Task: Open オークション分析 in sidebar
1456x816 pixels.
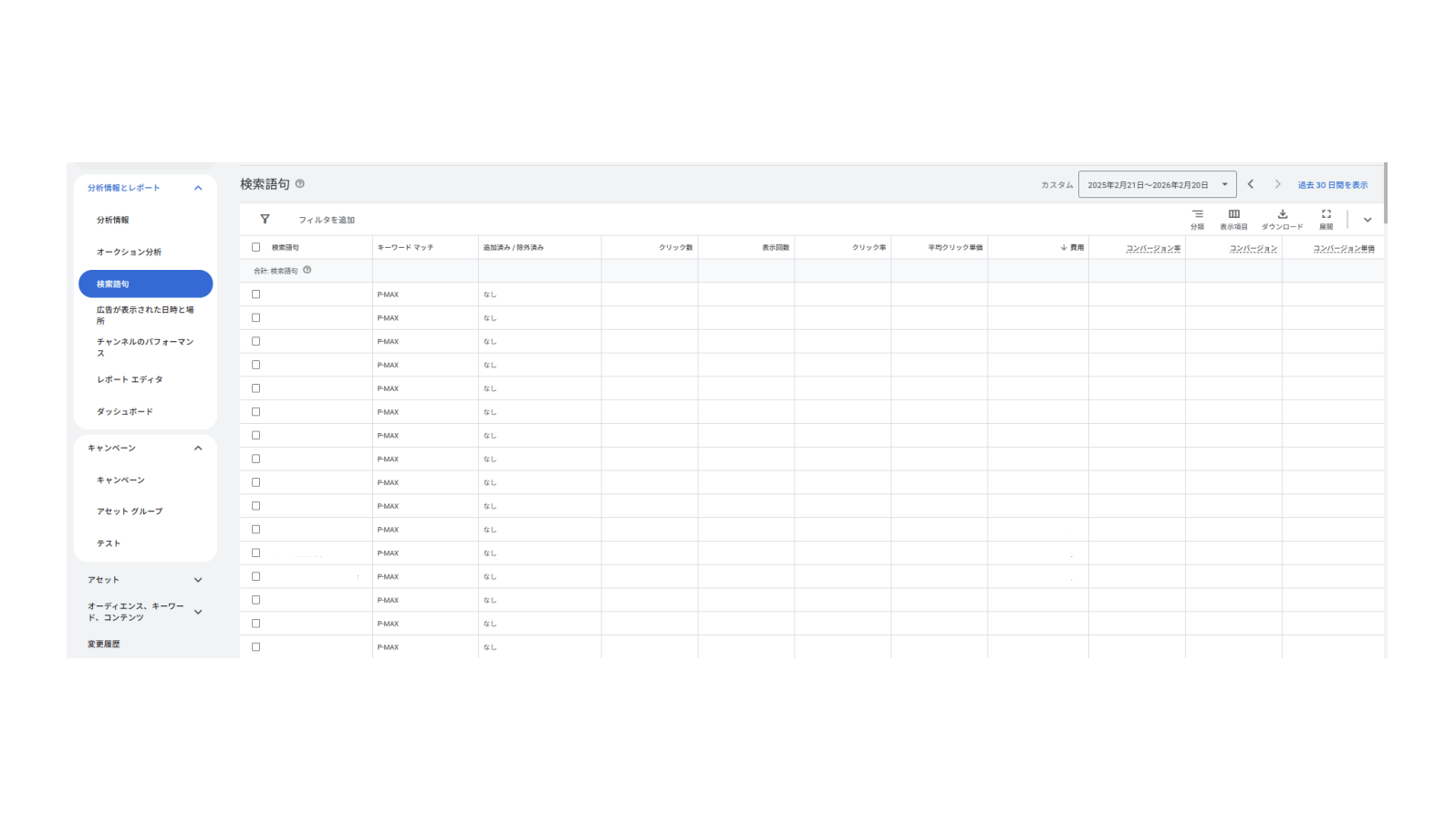Action: [129, 252]
